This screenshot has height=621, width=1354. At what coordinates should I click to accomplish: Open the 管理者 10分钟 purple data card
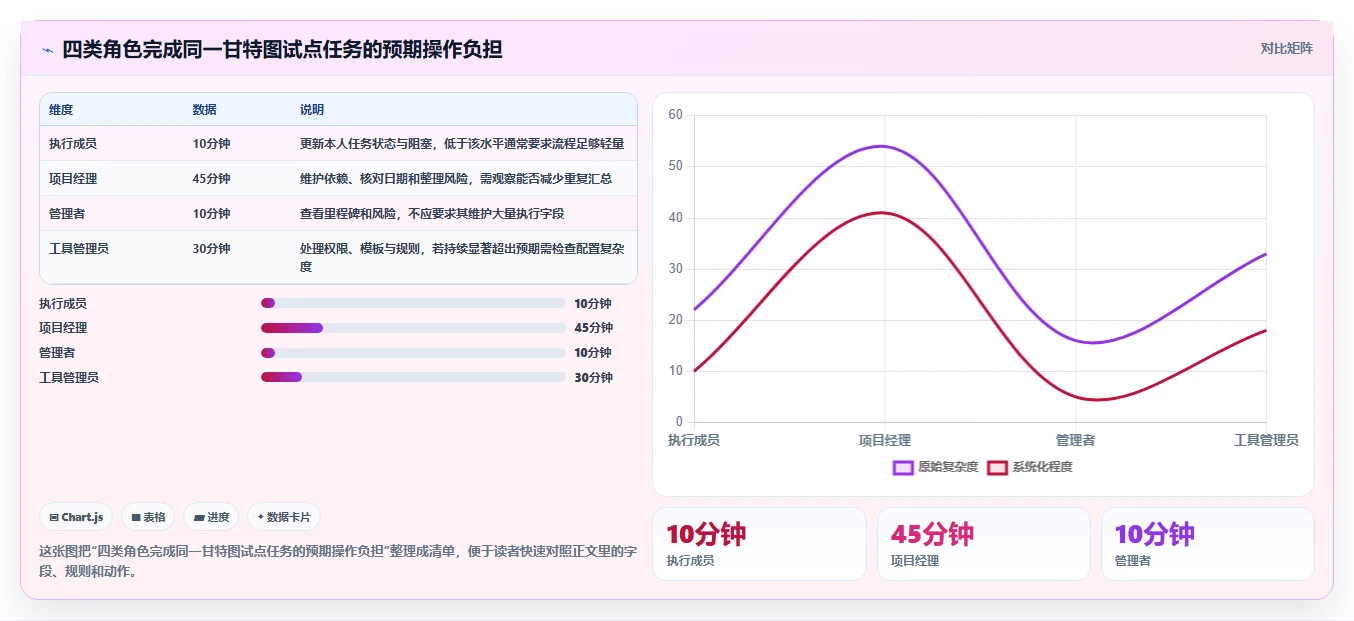point(1208,544)
